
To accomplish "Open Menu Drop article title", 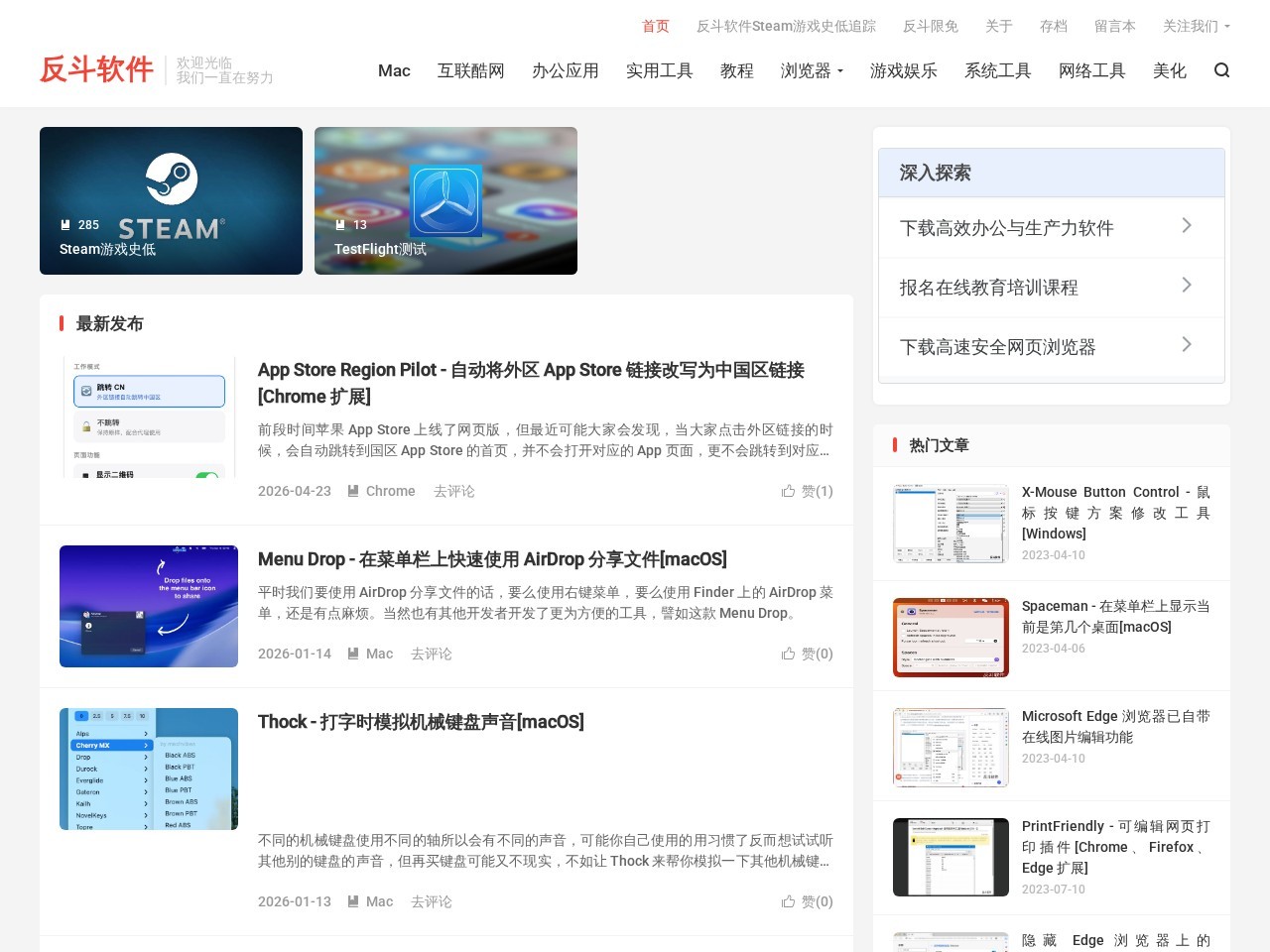I will coord(492,559).
